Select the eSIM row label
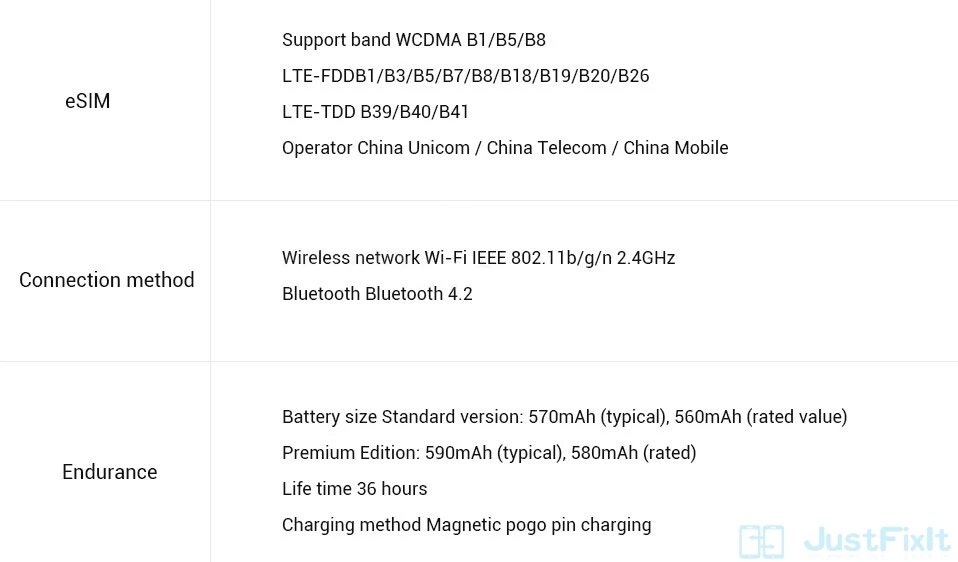 click(x=87, y=101)
